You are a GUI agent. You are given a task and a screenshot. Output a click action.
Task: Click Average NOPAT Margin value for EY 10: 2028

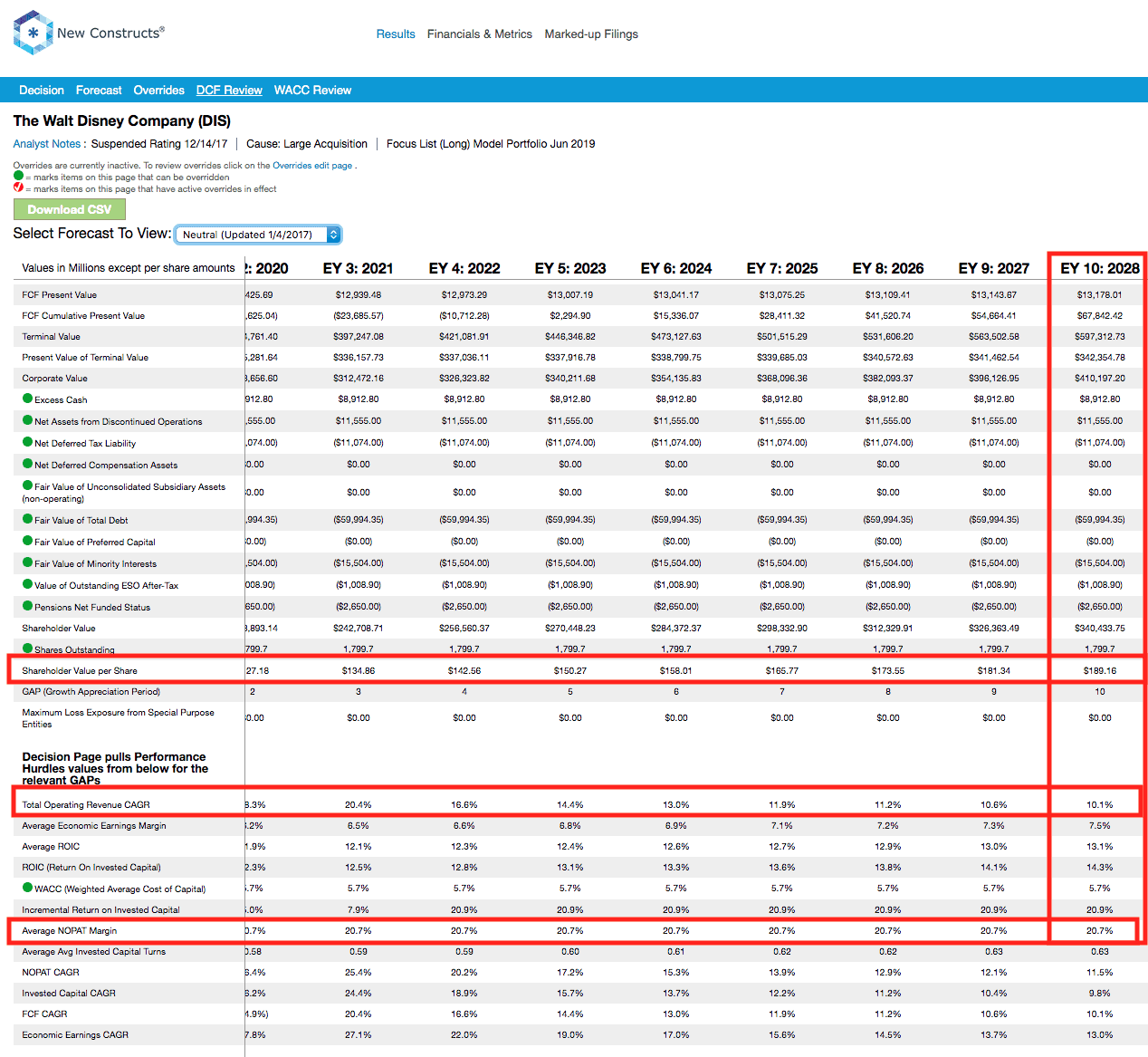pyautogui.click(x=1100, y=931)
